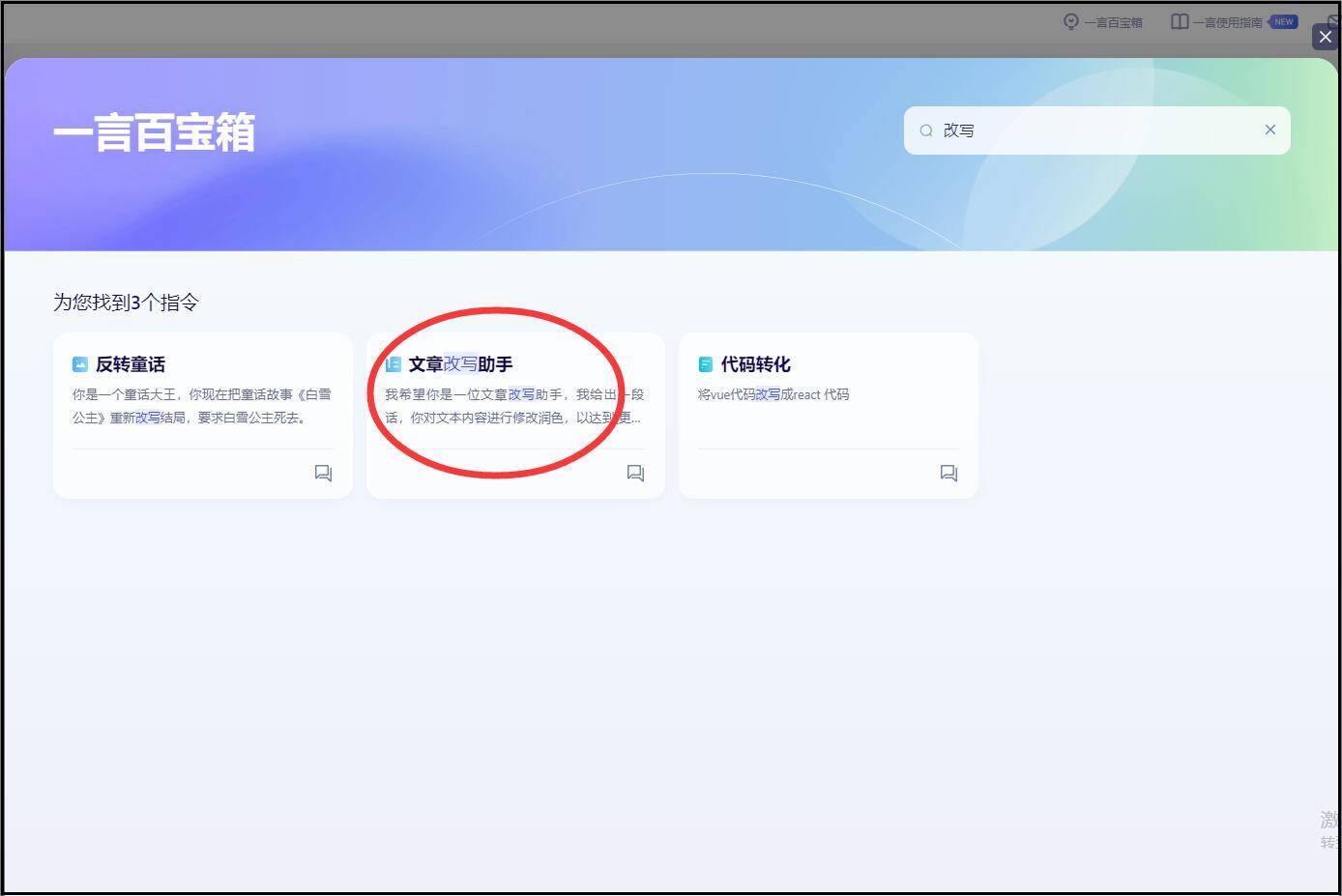Open 一言使用指南 in top bar

point(1217,22)
